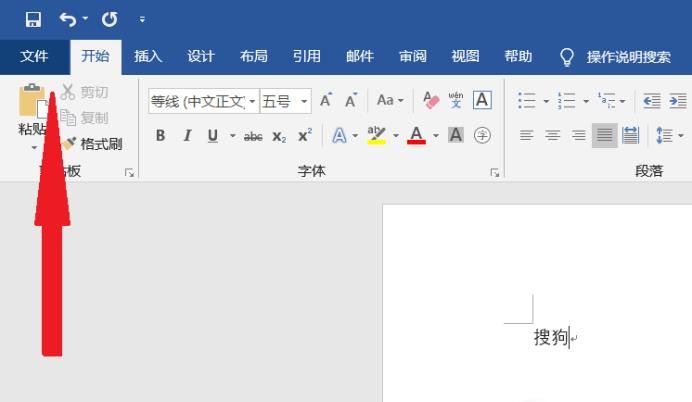Image resolution: width=692 pixels, height=402 pixels.
Task: Click the Decrease font size icon
Action: pyautogui.click(x=351, y=100)
